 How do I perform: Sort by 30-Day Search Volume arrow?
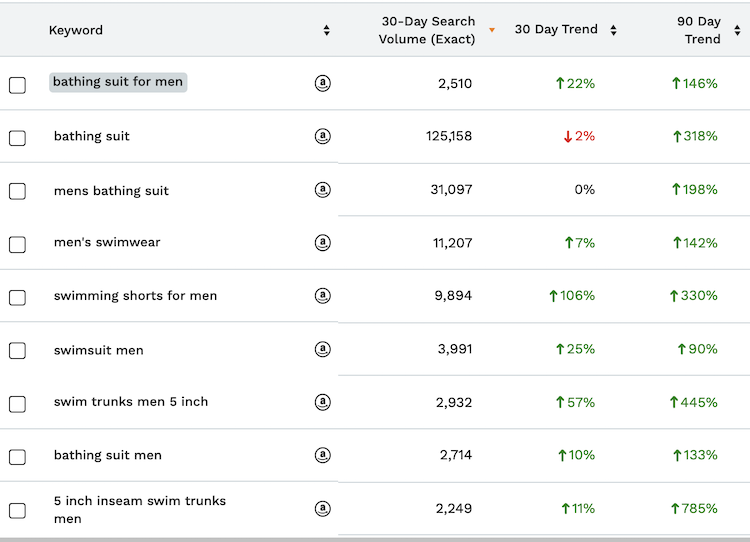coord(491,30)
